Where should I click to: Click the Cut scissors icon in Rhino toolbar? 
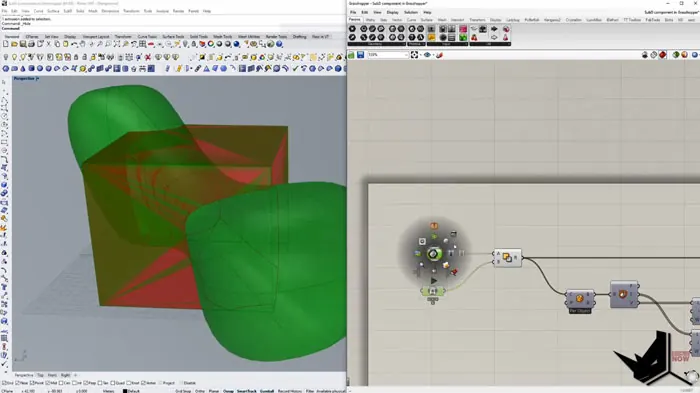tap(49, 44)
